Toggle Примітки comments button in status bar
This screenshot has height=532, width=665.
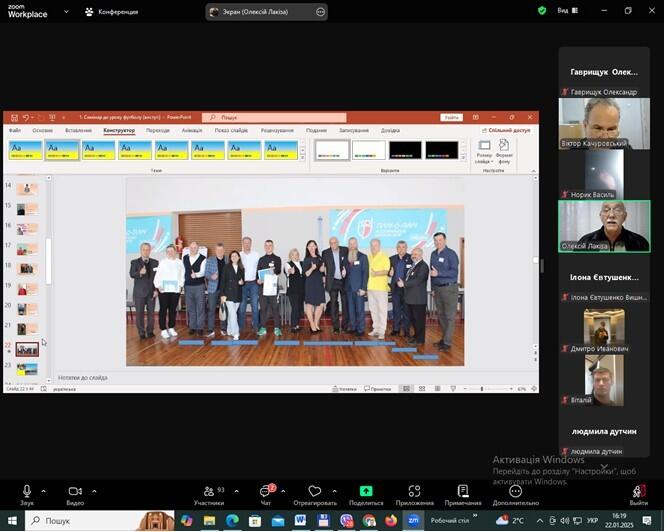coord(377,389)
